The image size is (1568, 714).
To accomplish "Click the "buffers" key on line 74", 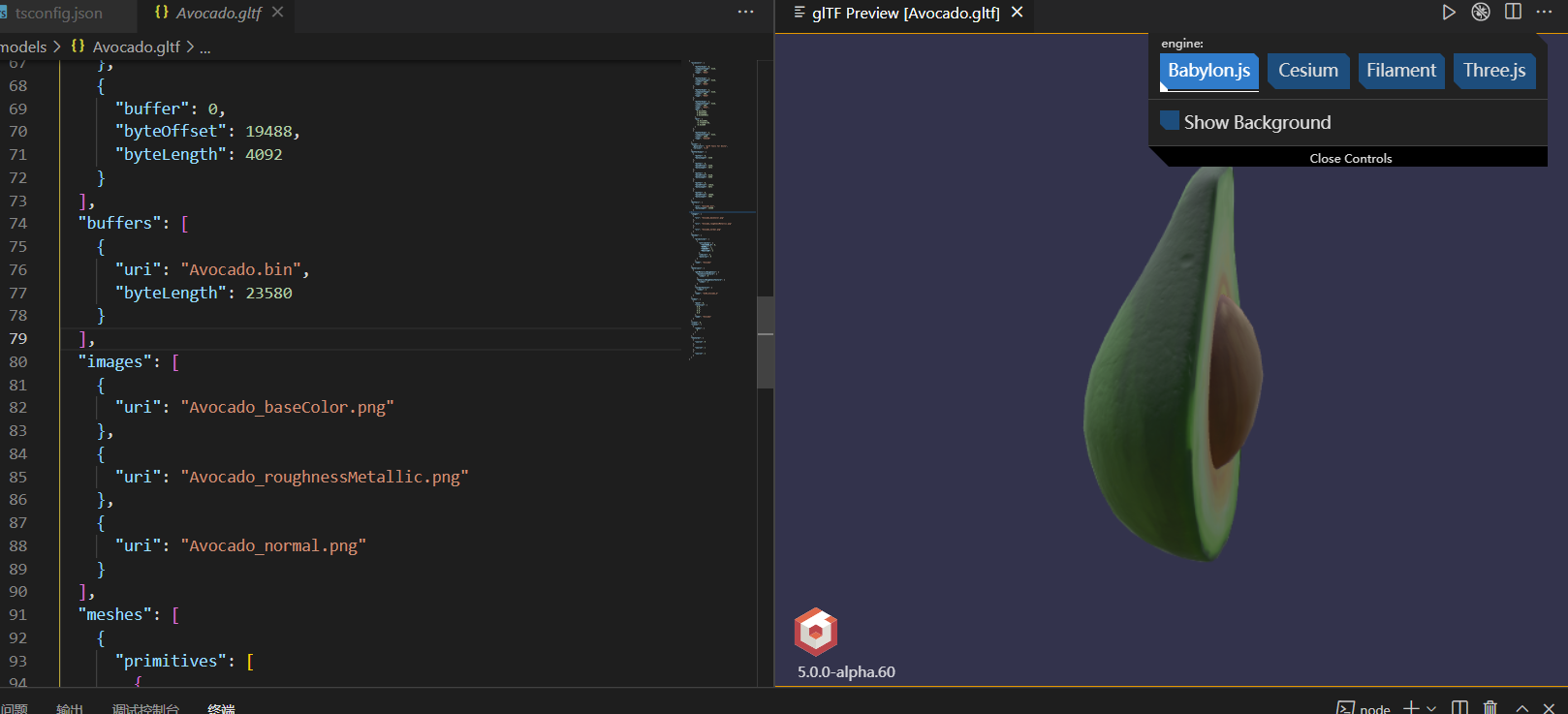I will pos(119,223).
